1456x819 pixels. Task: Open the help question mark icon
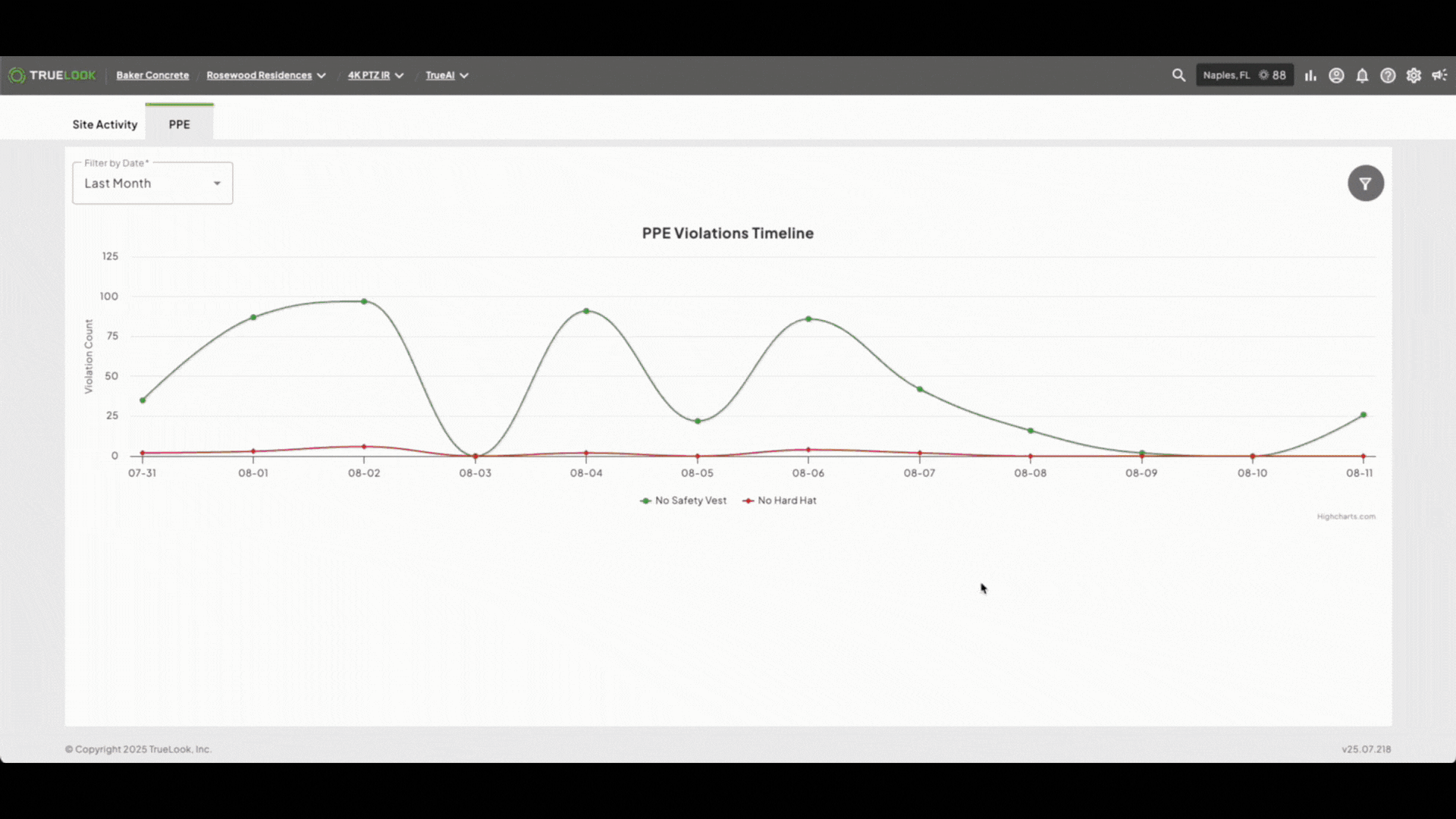coord(1388,75)
